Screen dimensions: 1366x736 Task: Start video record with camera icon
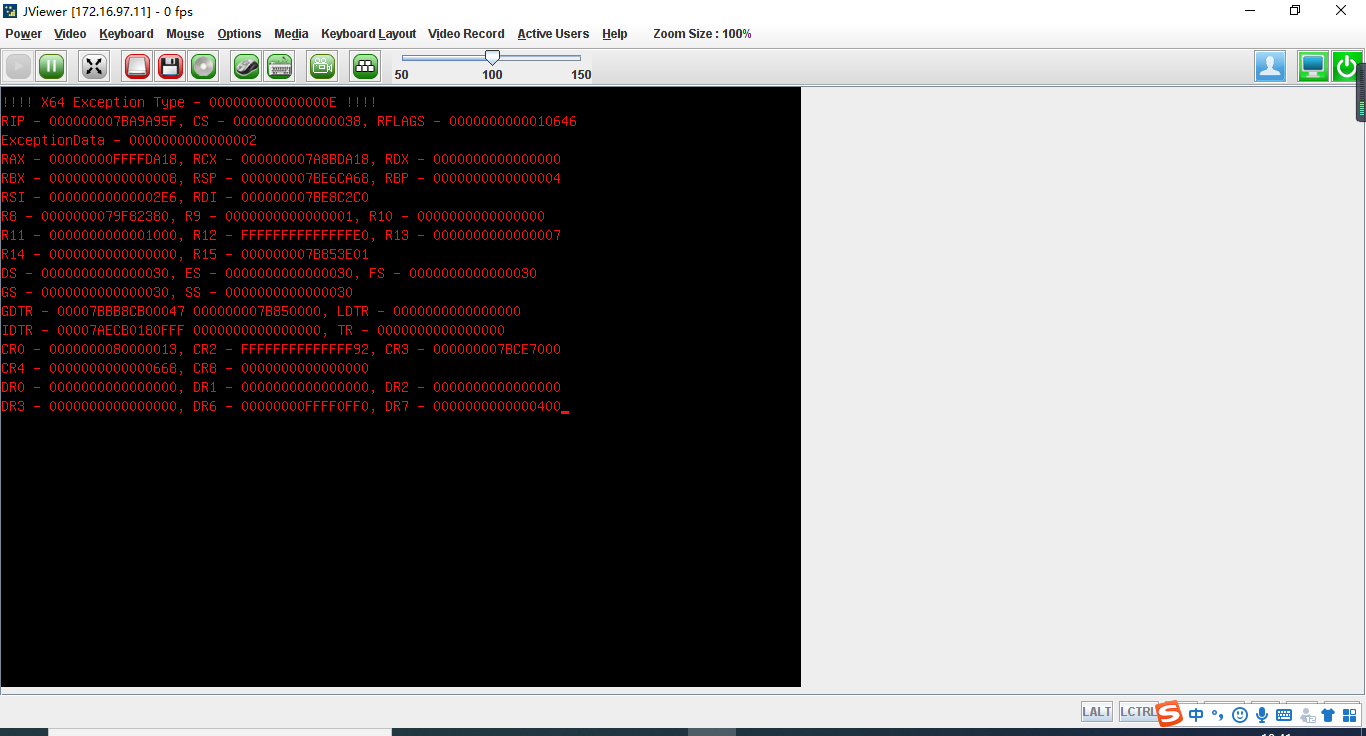coord(322,67)
